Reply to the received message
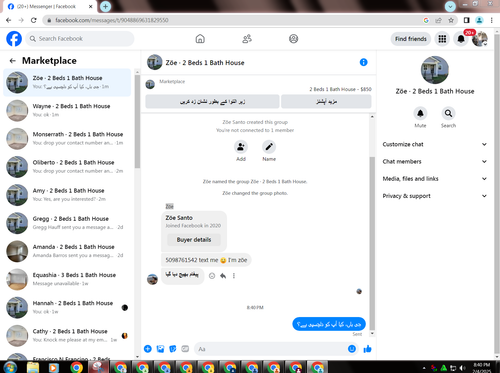This screenshot has height=373, width=500. point(223,276)
